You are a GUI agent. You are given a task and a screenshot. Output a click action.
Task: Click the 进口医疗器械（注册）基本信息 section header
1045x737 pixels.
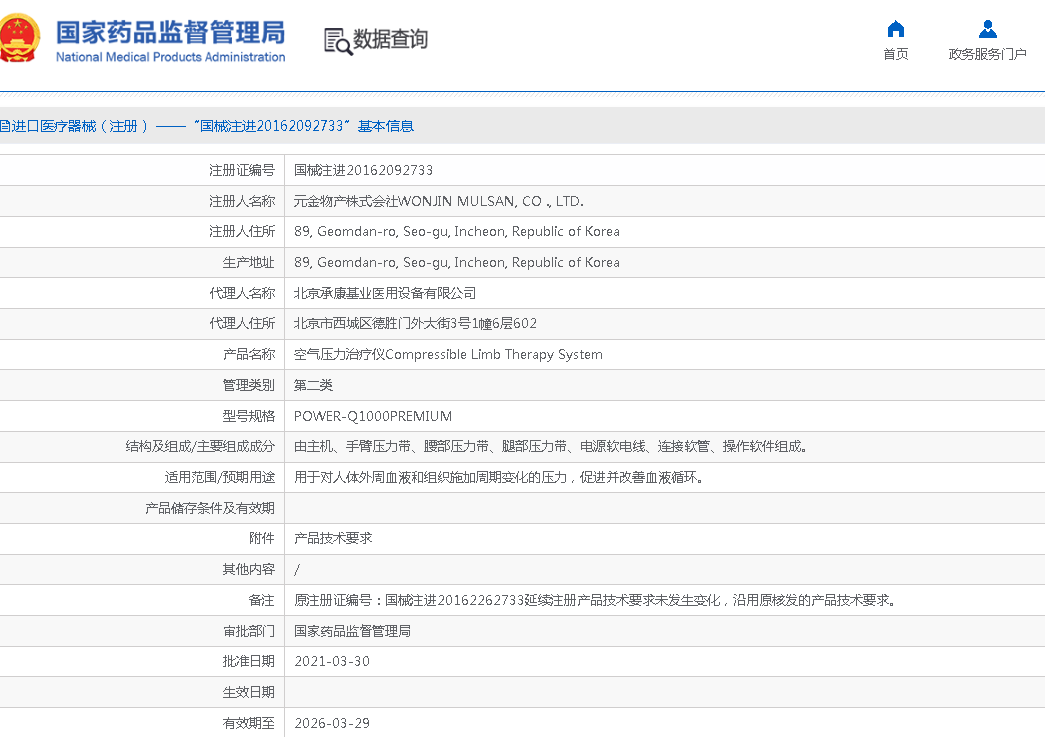pyautogui.click(x=206, y=126)
